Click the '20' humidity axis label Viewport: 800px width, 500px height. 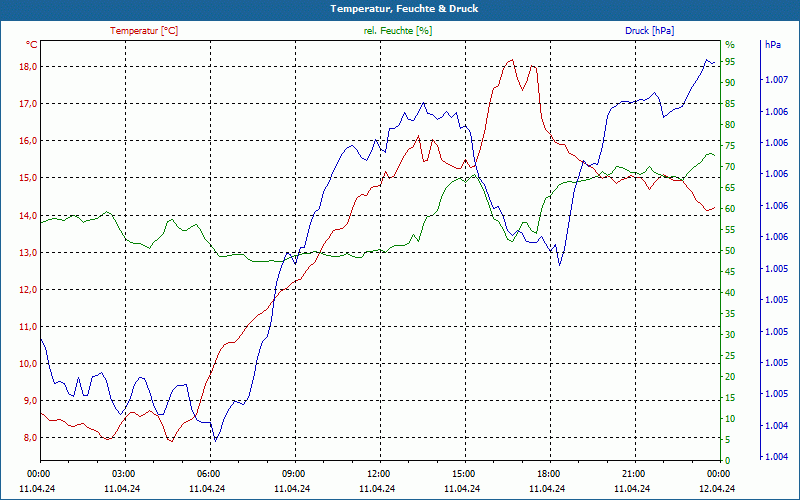[730, 377]
